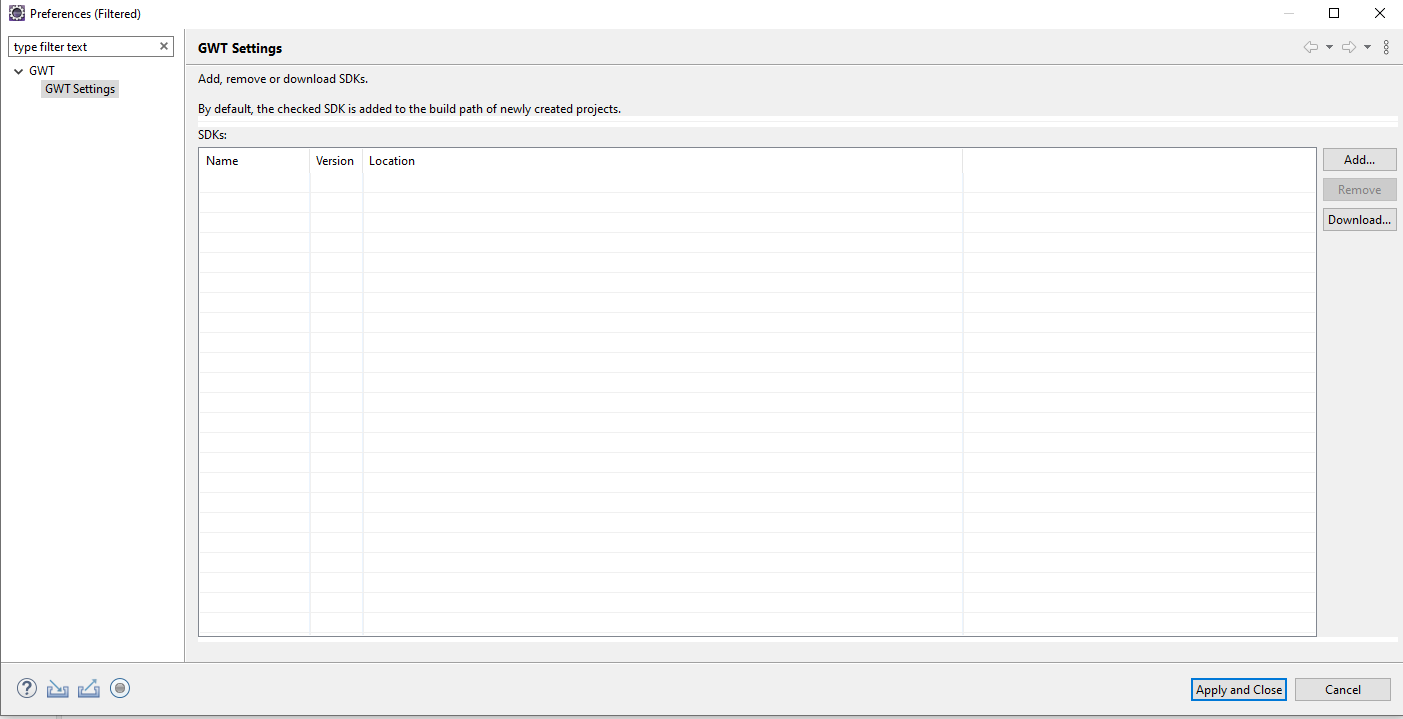Image resolution: width=1403 pixels, height=719 pixels.
Task: Select GWT Settings tree item
Action: coord(80,89)
